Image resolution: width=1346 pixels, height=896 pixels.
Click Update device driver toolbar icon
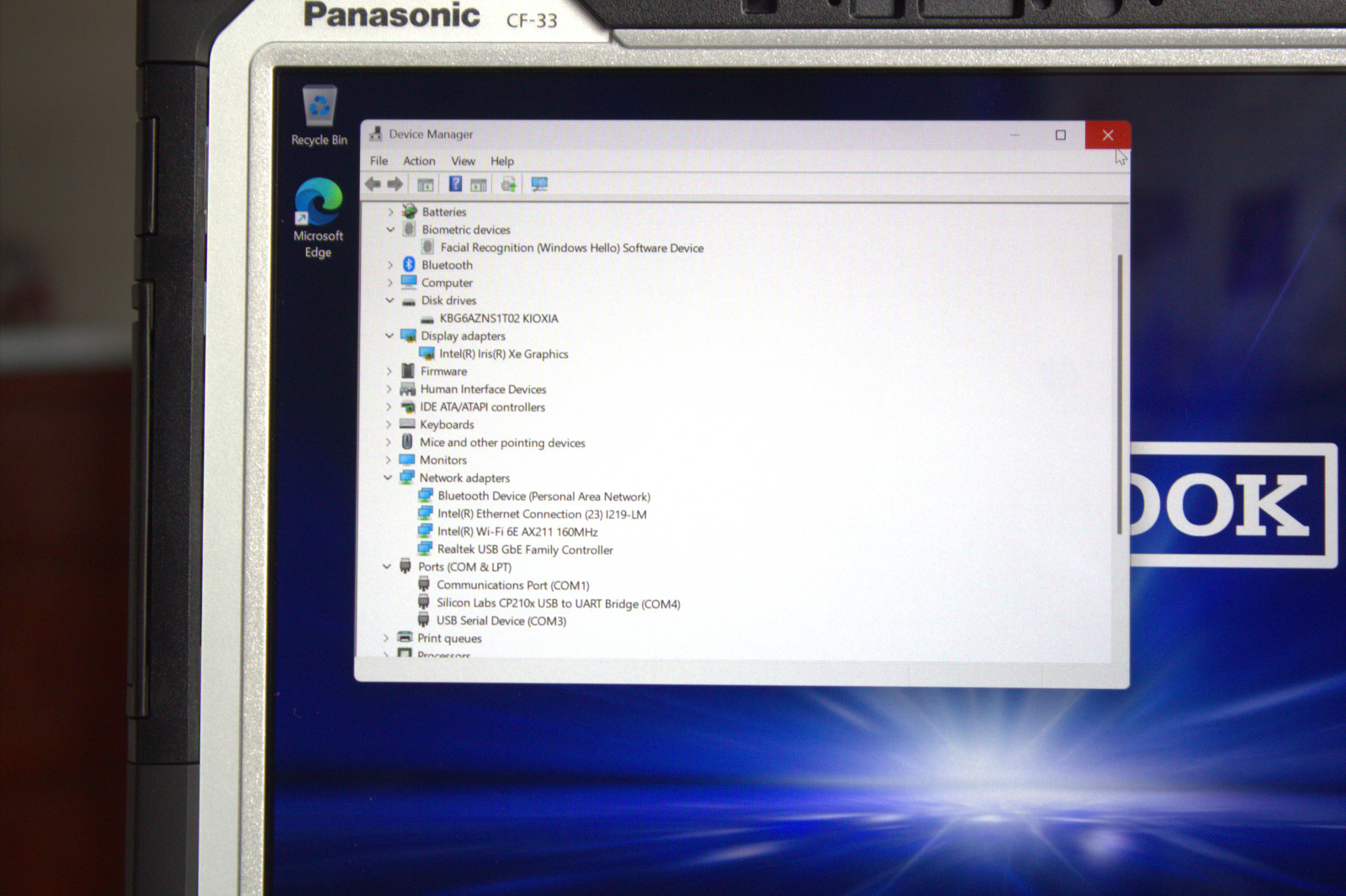pos(508,184)
